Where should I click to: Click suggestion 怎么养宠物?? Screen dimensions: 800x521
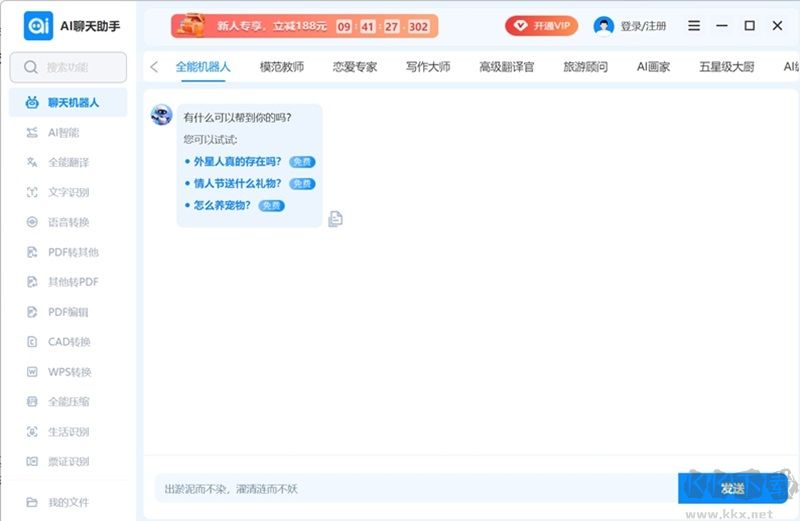[x=222, y=206]
